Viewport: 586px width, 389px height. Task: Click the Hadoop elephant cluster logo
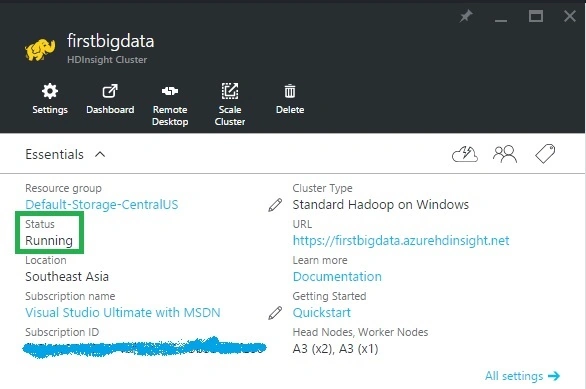pyautogui.click(x=40, y=49)
